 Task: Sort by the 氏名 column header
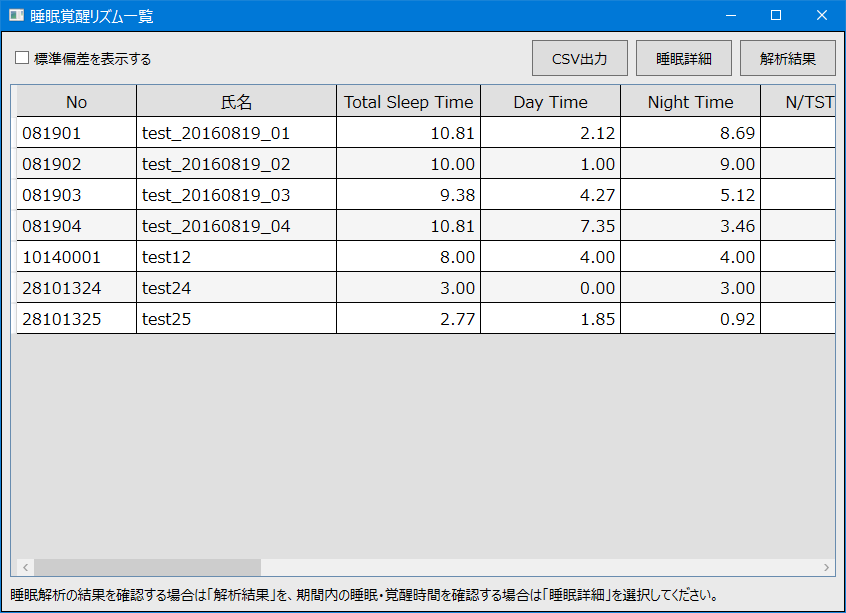(x=236, y=101)
